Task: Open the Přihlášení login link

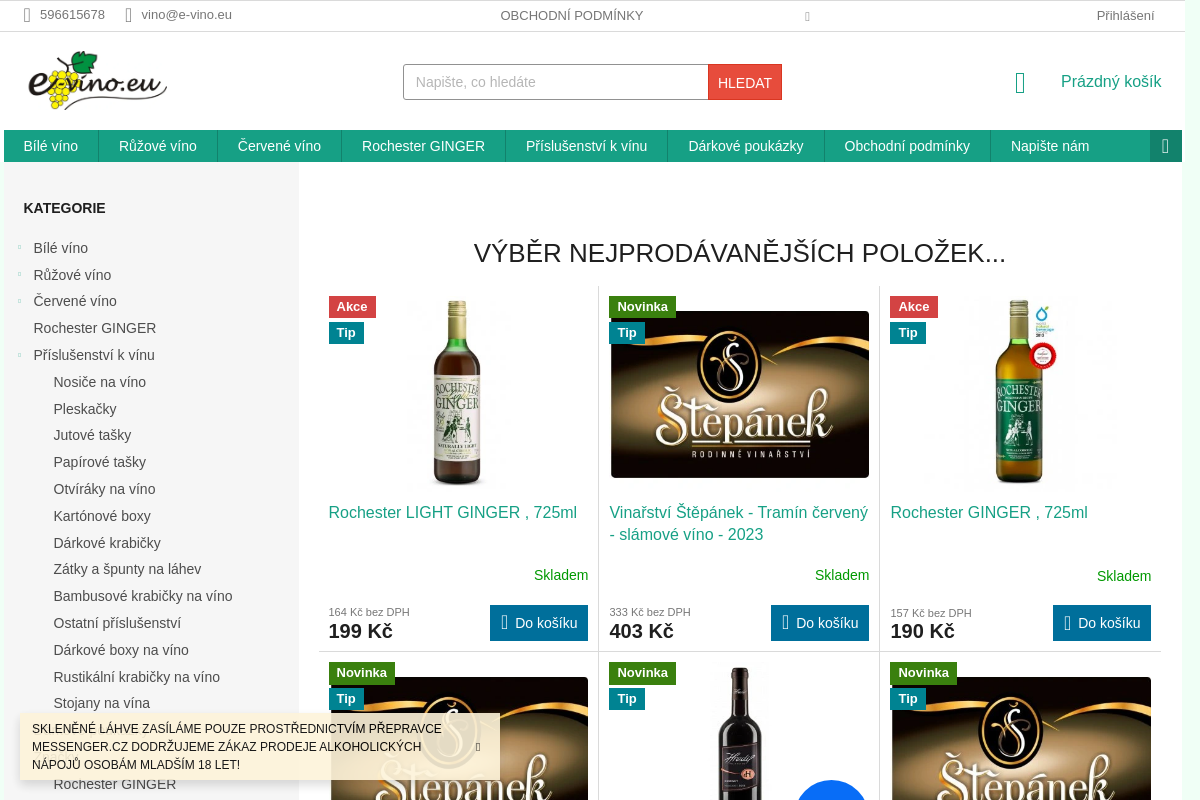Action: click(1124, 15)
